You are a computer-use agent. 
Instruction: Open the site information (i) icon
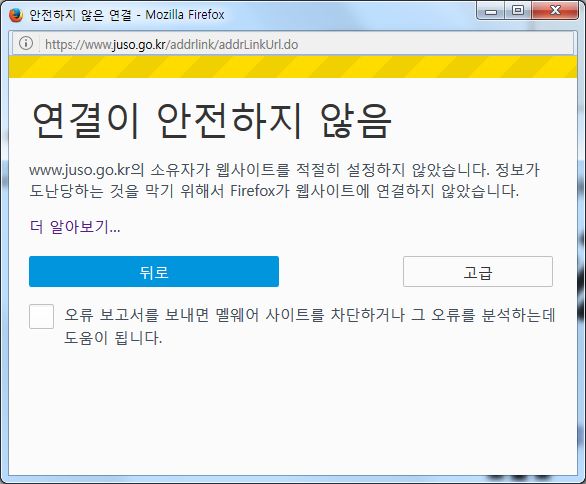tap(26, 43)
